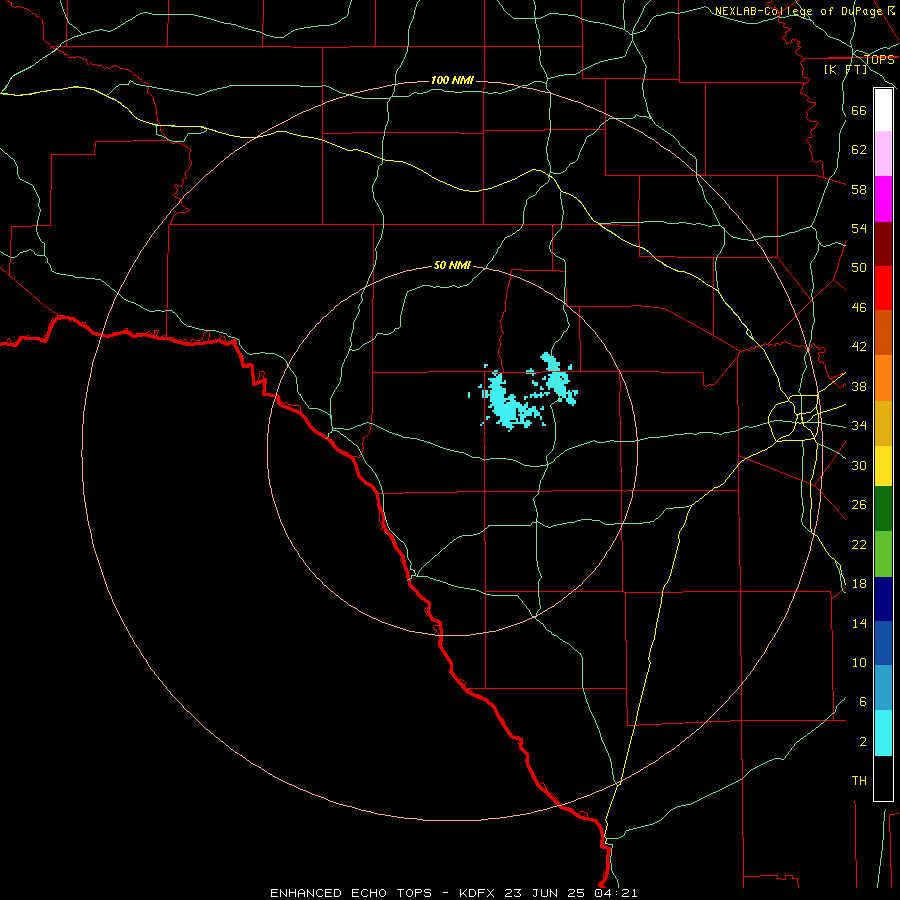The height and width of the screenshot is (900, 900).
Task: Click the medium blue 18 kft legend swatch
Action: (x=883, y=643)
